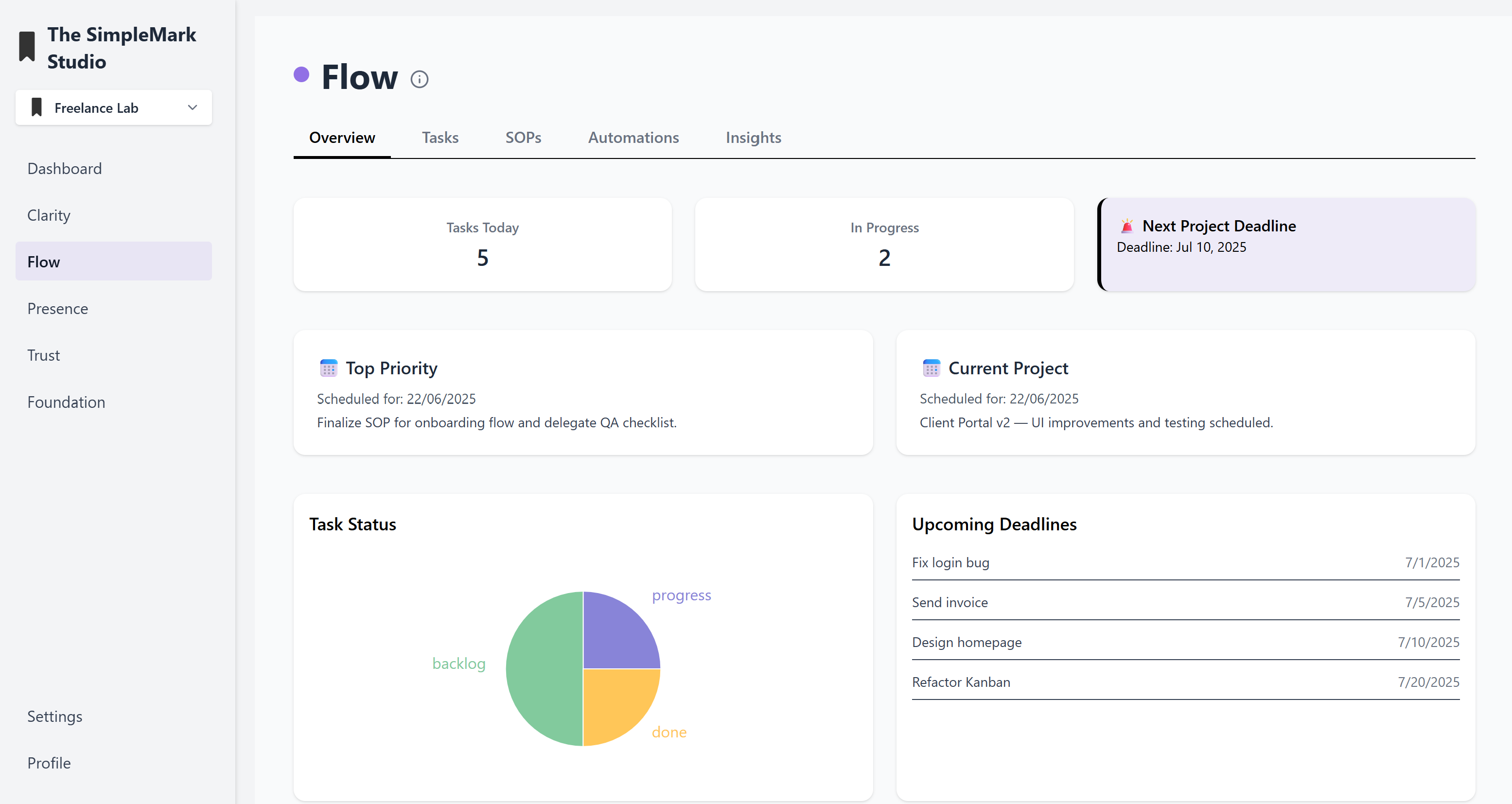Viewport: 1512px width, 804px height.
Task: Select Flow in the sidebar
Action: tap(114, 262)
